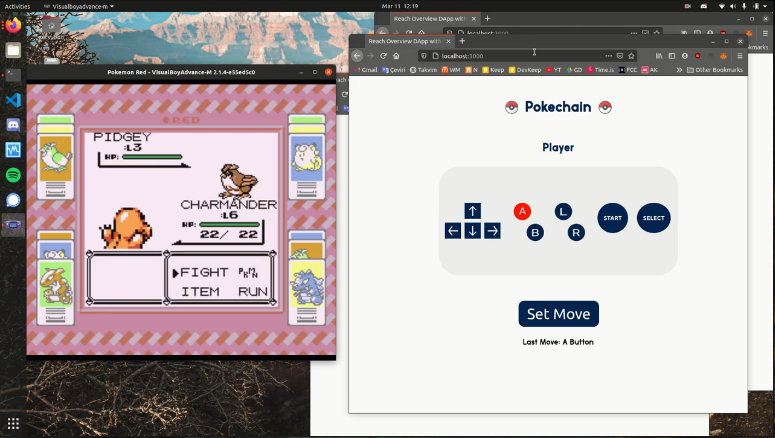Click the left arrow on the d-pad
Screen dimensions: 775x438
453,231
